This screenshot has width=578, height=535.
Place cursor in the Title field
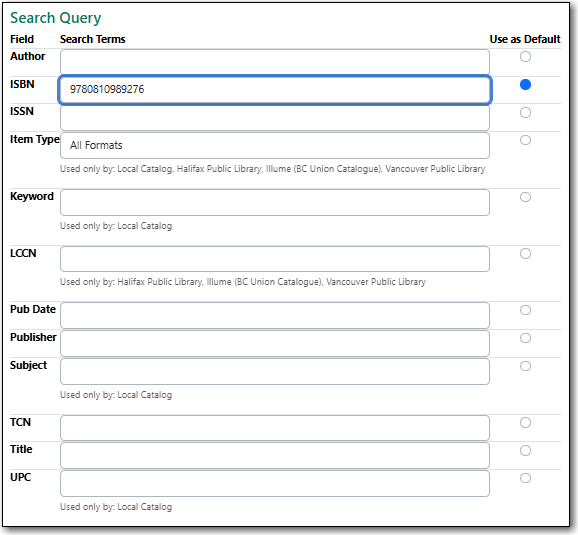(275, 455)
